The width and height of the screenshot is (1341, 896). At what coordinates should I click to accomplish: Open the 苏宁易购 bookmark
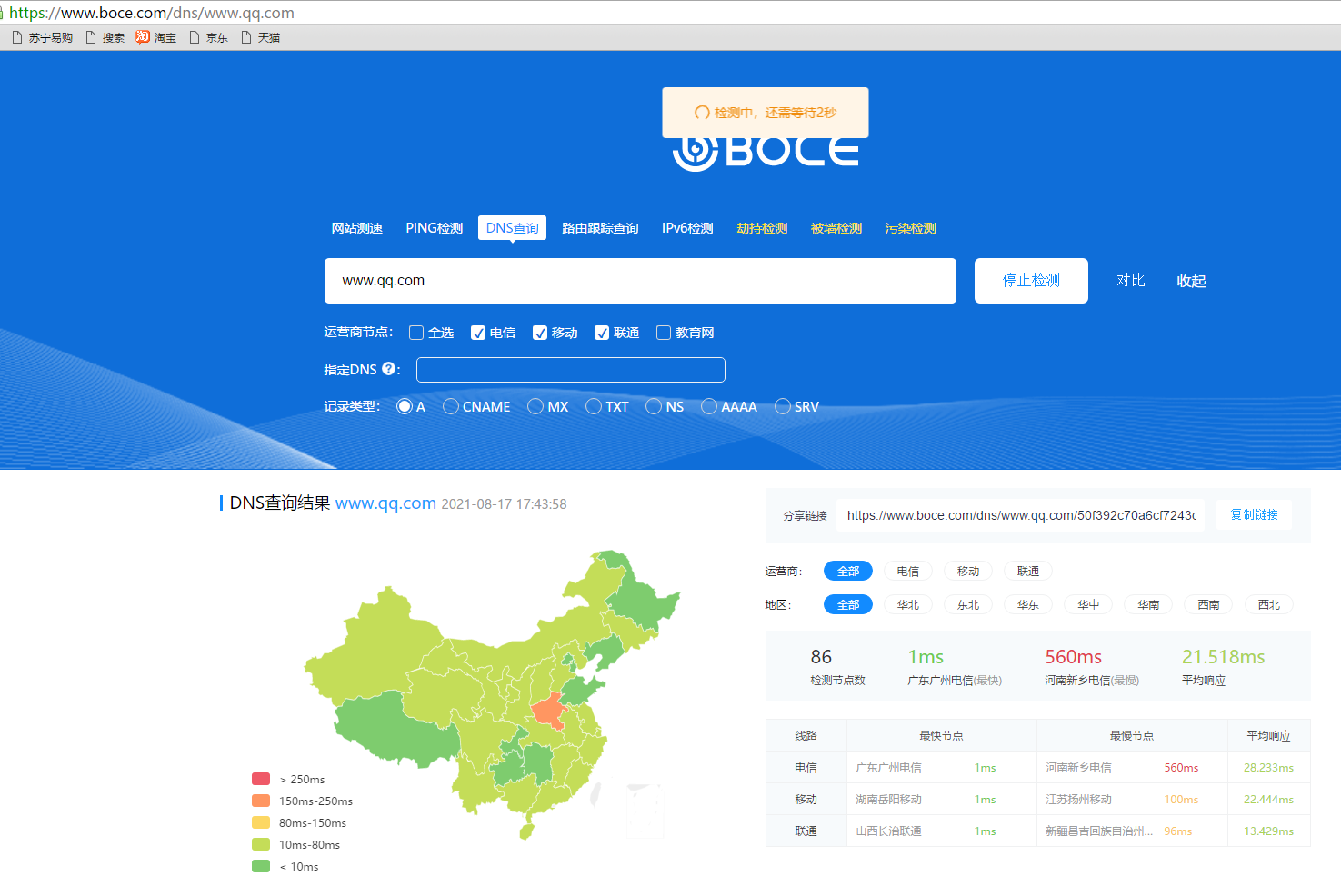click(x=42, y=38)
